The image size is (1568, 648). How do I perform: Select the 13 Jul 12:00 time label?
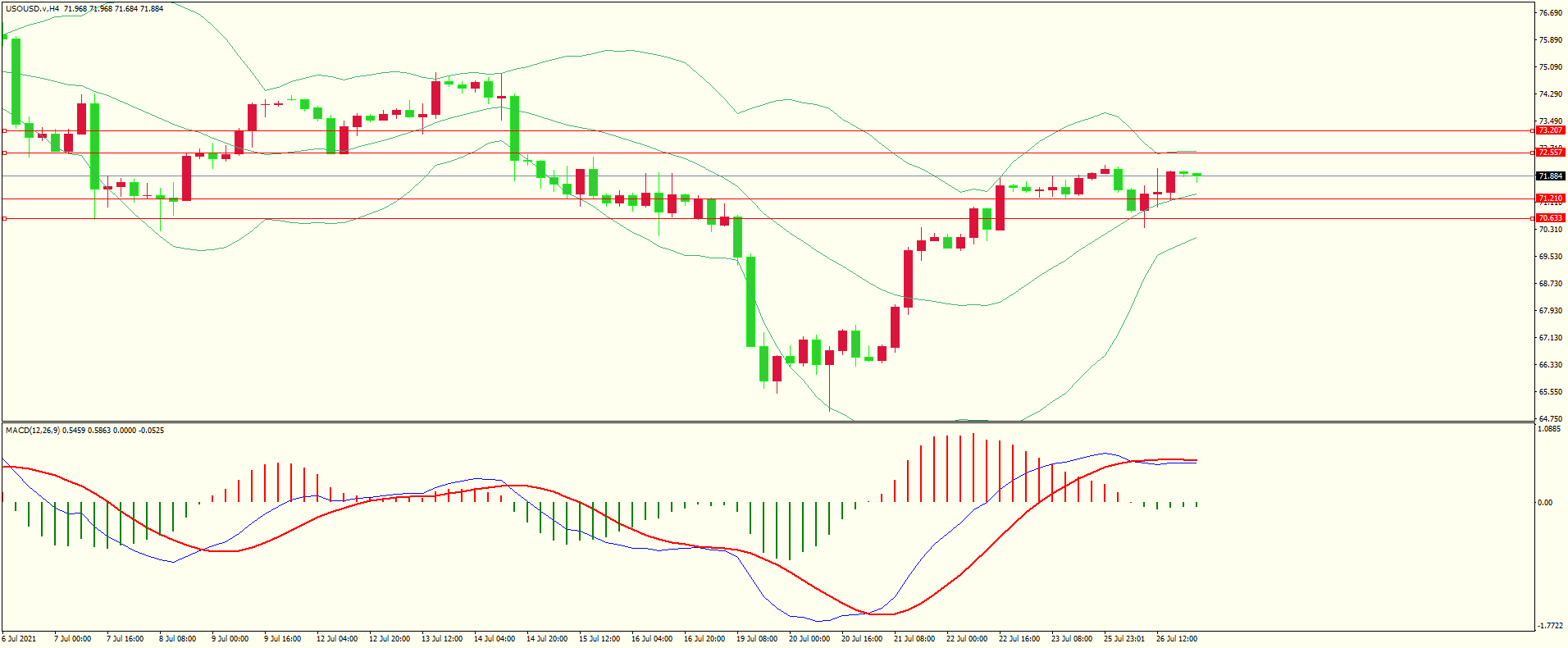(x=441, y=639)
